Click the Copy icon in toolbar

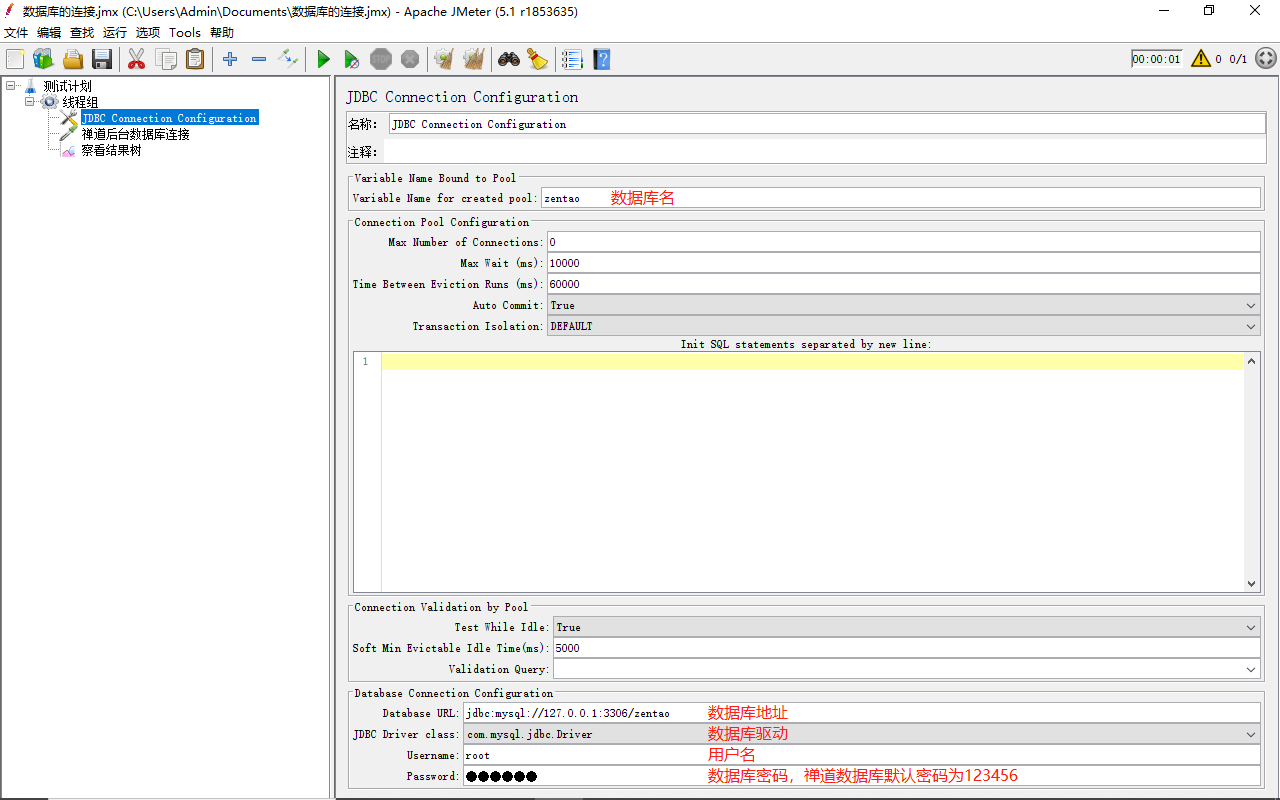coord(165,59)
